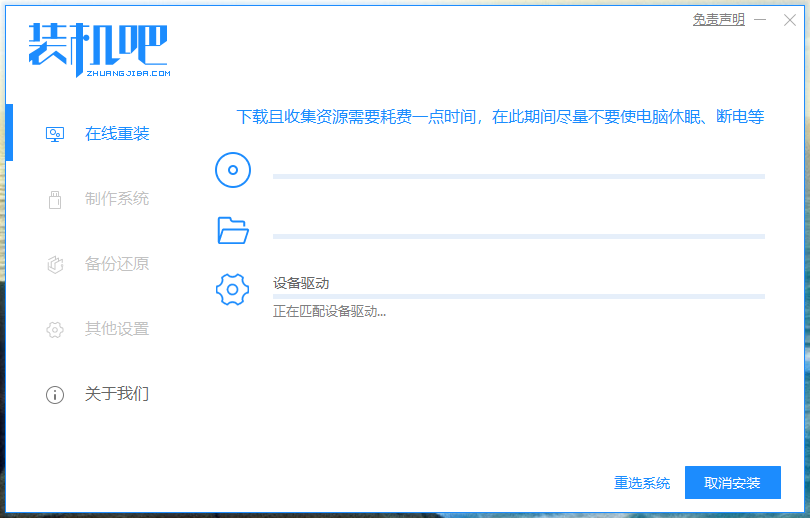Click the backup icon beside 备份还原
The image size is (810, 518).
point(55,264)
